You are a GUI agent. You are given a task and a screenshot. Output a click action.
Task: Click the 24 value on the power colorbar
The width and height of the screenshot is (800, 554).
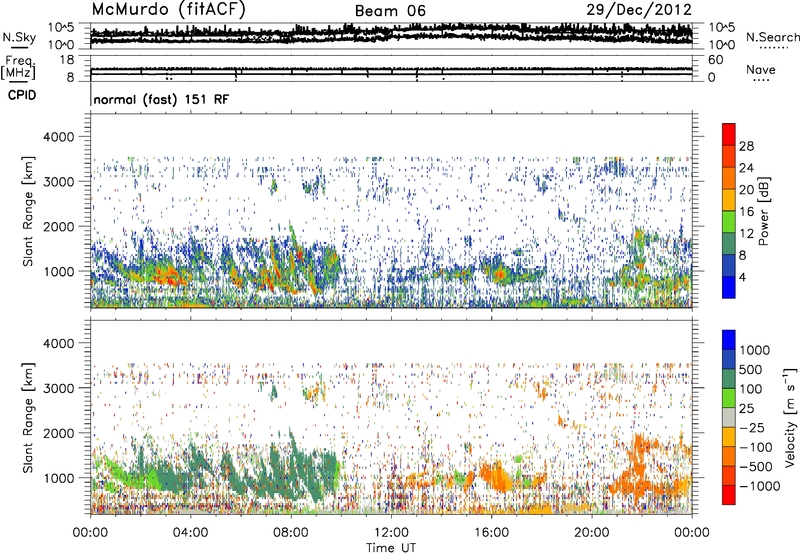[746, 168]
